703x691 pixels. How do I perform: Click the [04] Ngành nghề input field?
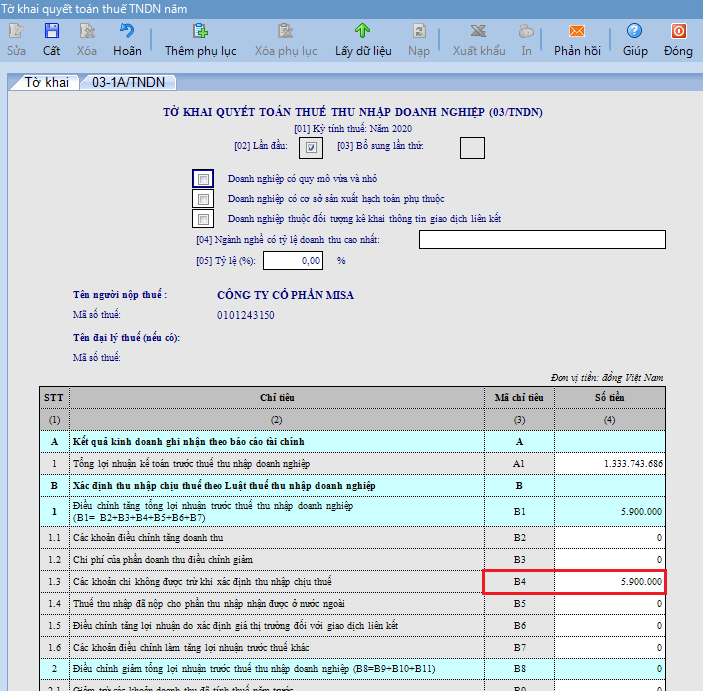click(542, 239)
